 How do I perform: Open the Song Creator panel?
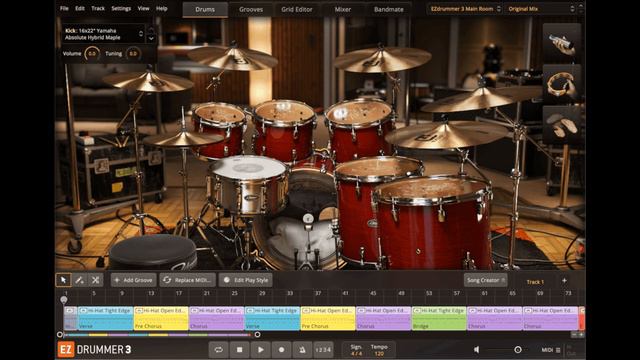485,280
